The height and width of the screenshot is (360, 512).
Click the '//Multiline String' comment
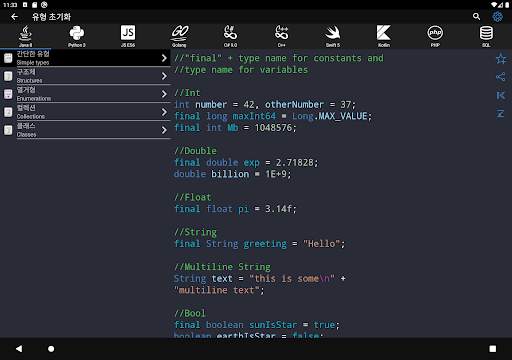222,267
